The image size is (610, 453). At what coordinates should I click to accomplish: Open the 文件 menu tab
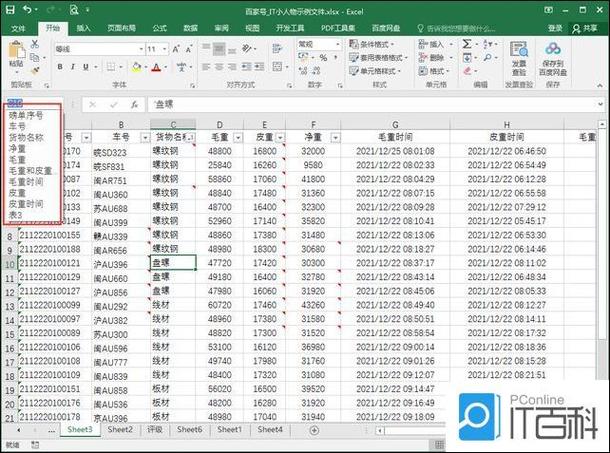click(18, 28)
